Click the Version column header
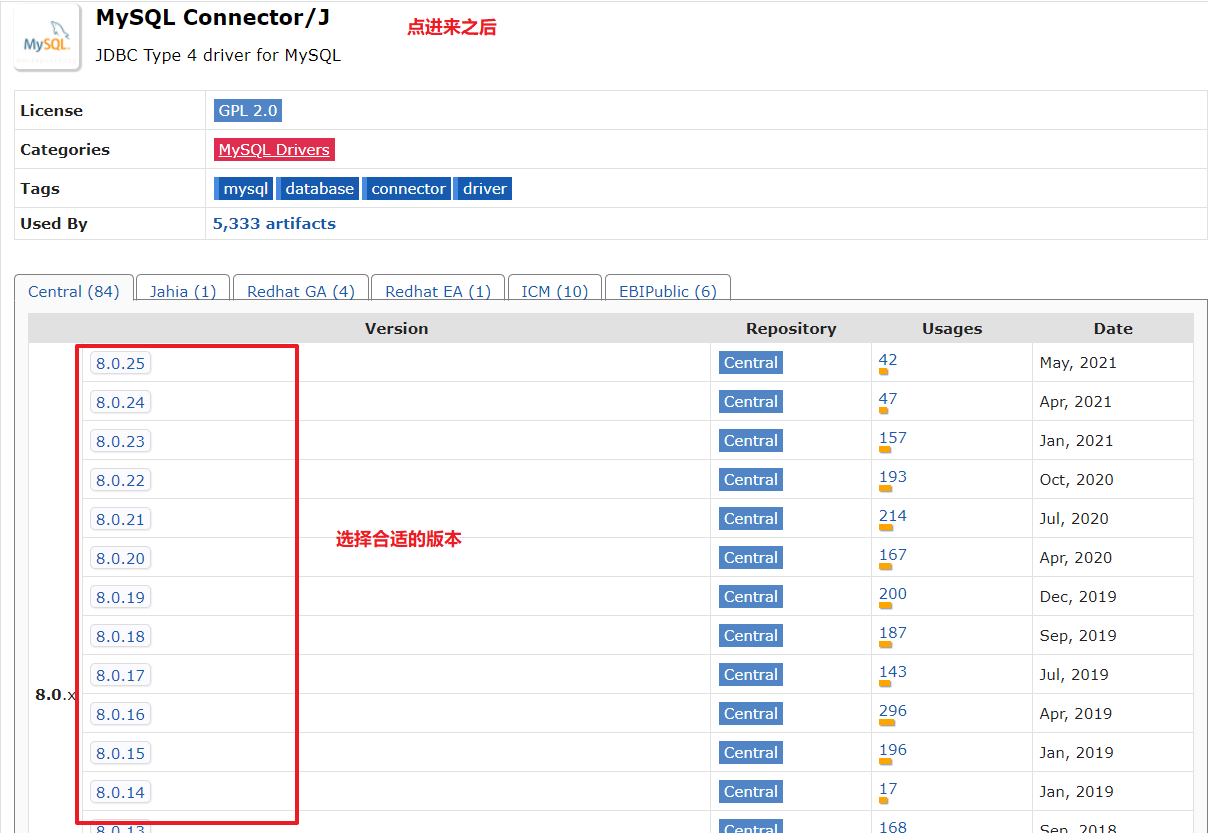1208x833 pixels. pyautogui.click(x=396, y=328)
